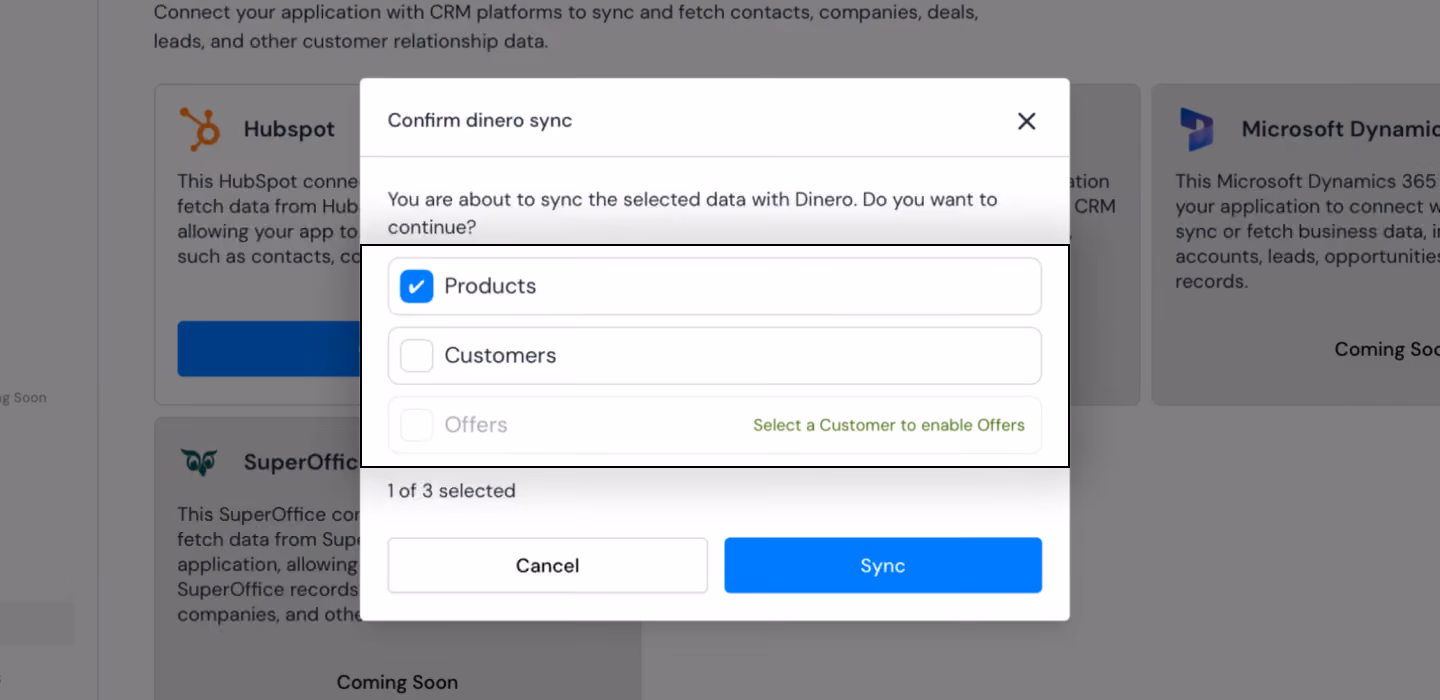Viewport: 1440px width, 700px height.
Task: Click the sync confirmation message text
Action: point(692,213)
